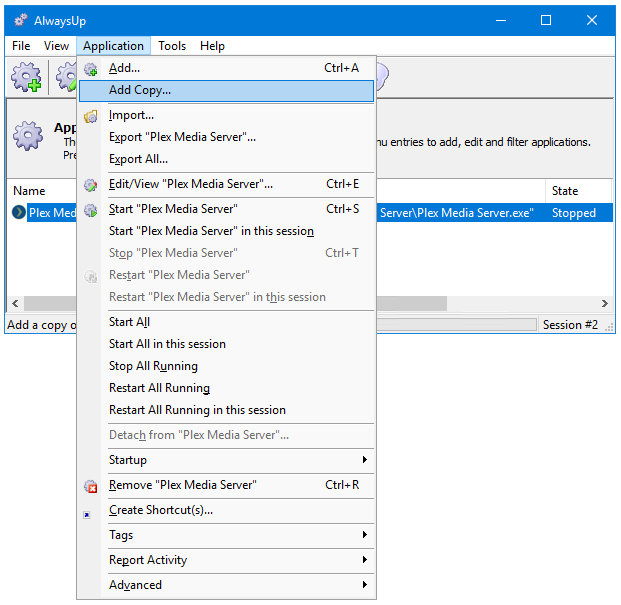
Task: Click the Edit/View gear icon in menu
Action: (x=91, y=185)
